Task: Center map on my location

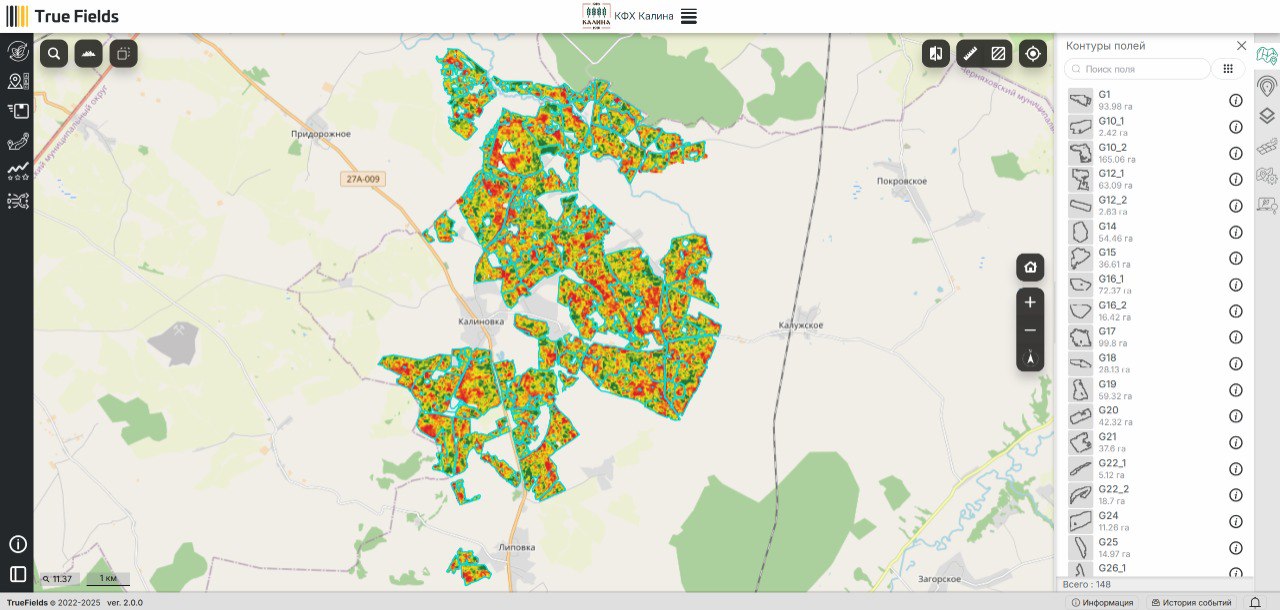Action: pos(1033,54)
